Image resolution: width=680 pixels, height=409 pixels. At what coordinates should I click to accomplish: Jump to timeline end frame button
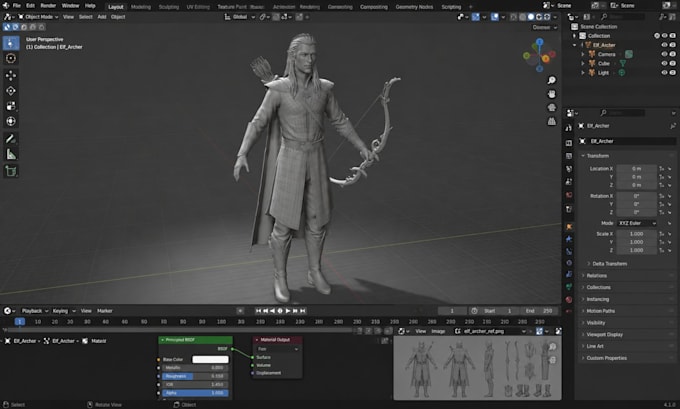click(303, 311)
